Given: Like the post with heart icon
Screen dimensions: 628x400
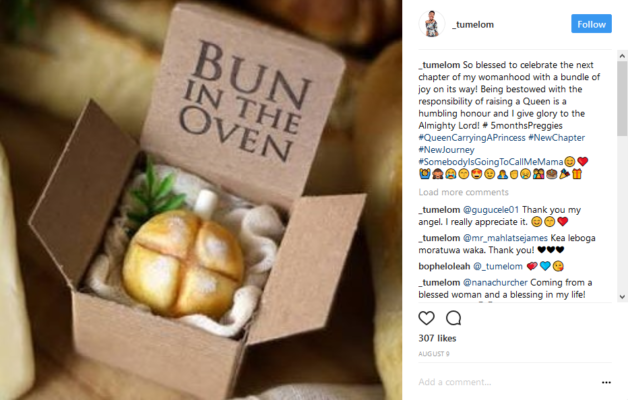Looking at the screenshot, I should point(426,318).
